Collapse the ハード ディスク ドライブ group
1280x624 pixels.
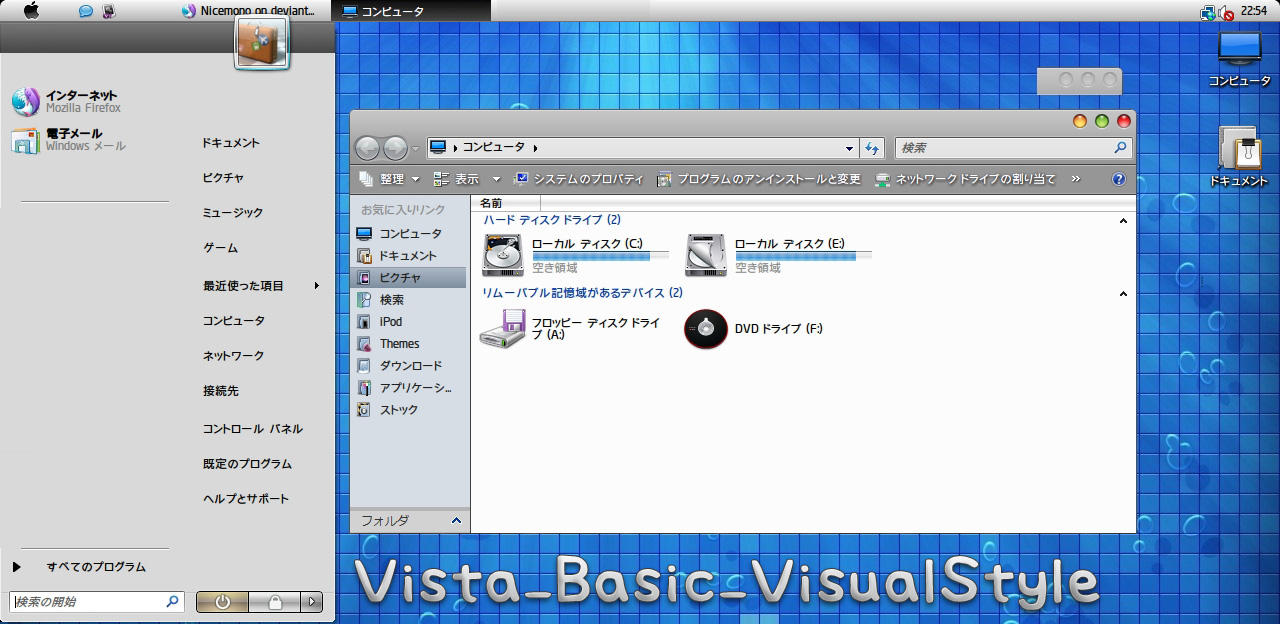click(x=1123, y=221)
